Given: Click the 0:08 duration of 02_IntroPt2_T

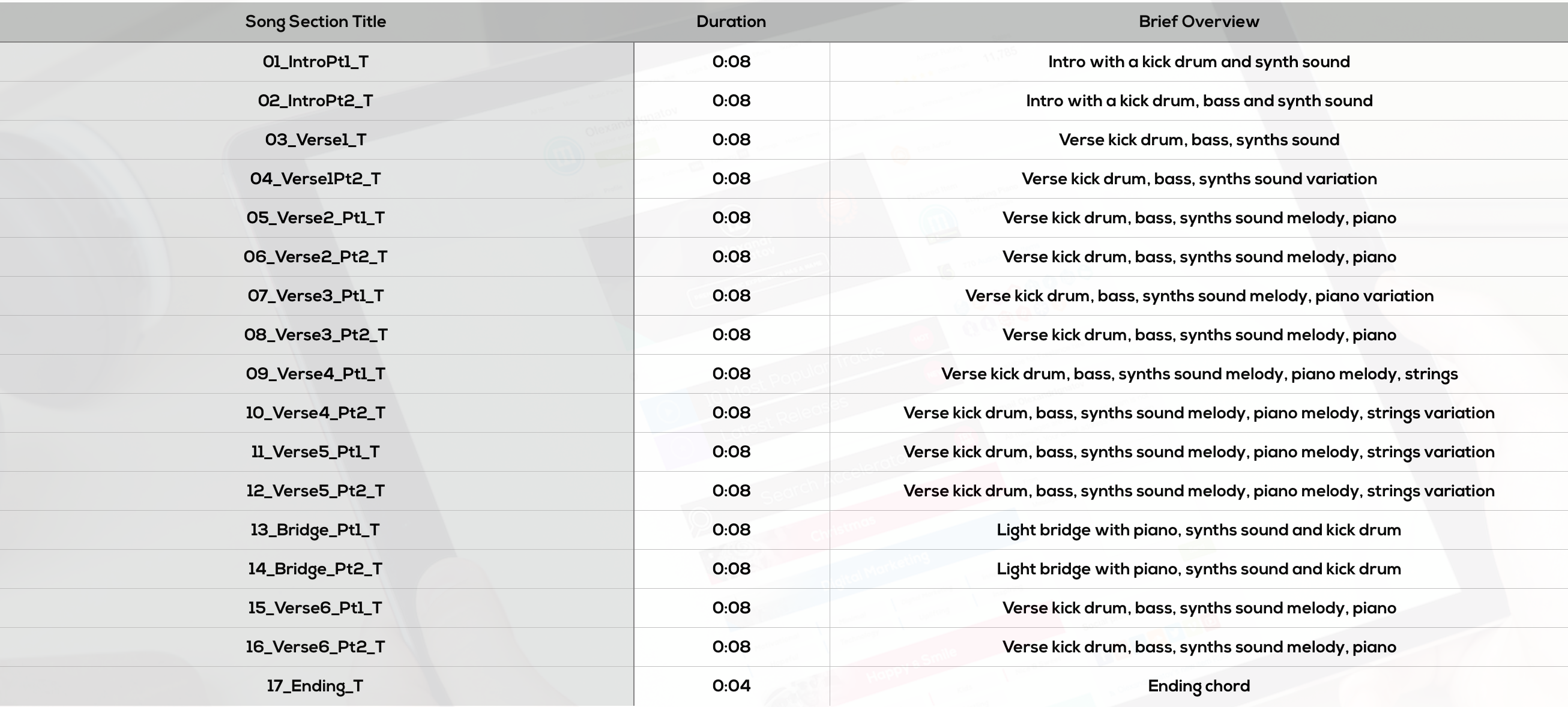Looking at the screenshot, I should click(731, 100).
